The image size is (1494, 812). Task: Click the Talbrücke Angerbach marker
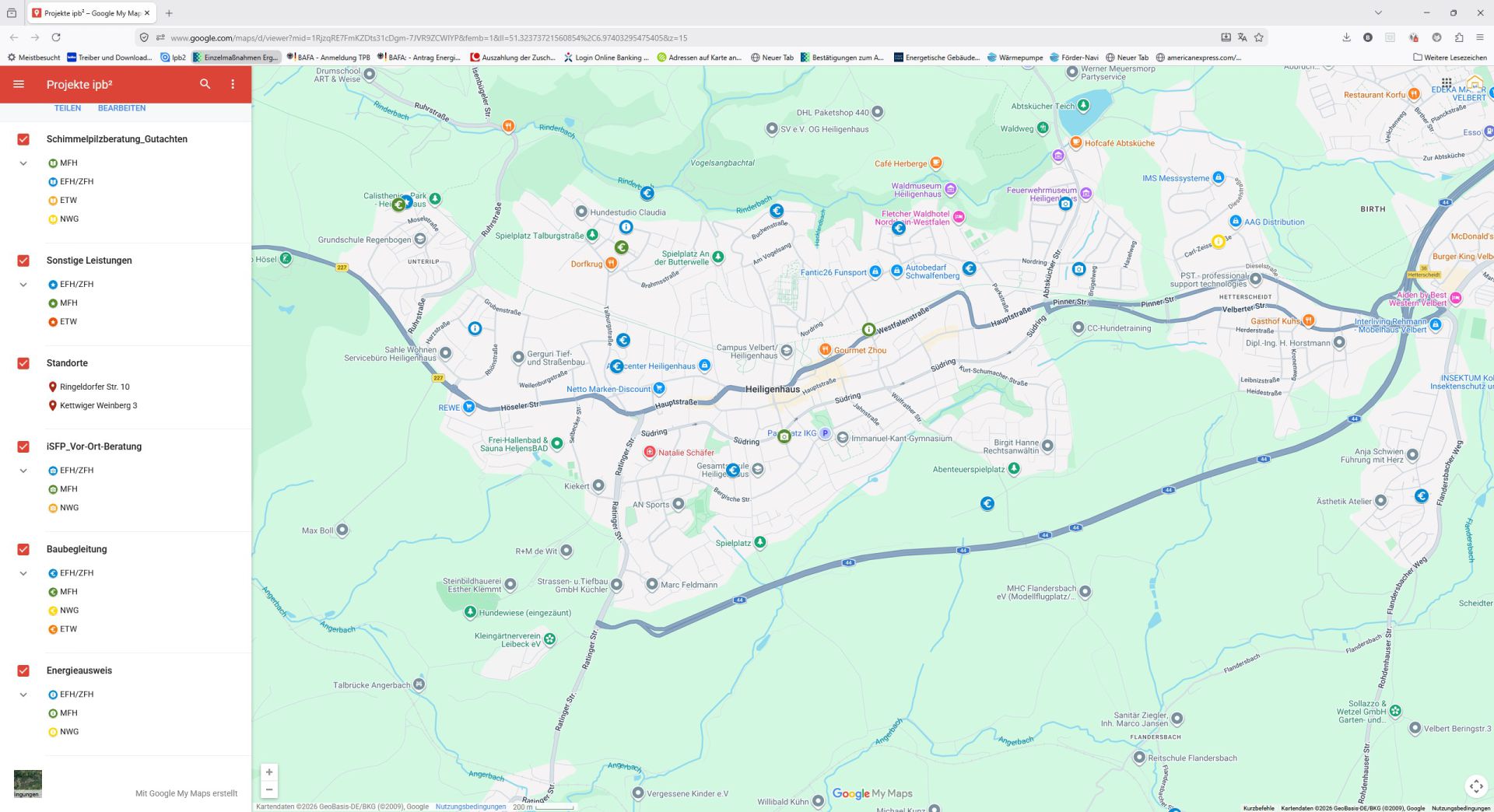(419, 684)
